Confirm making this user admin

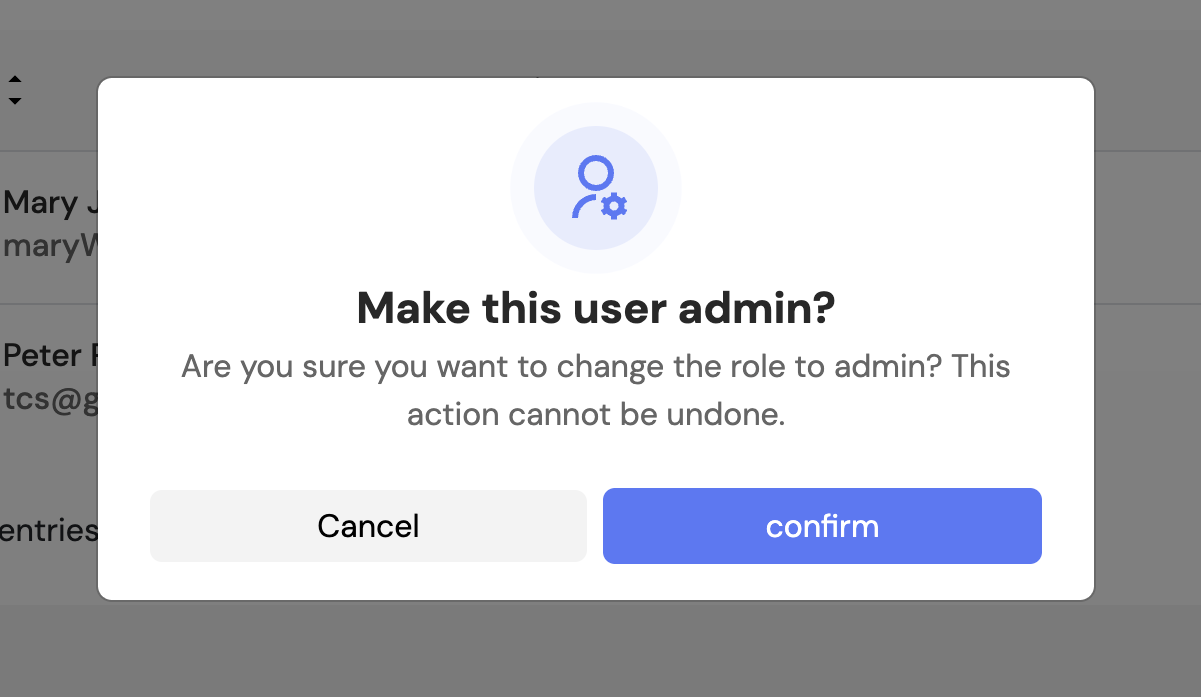(822, 526)
